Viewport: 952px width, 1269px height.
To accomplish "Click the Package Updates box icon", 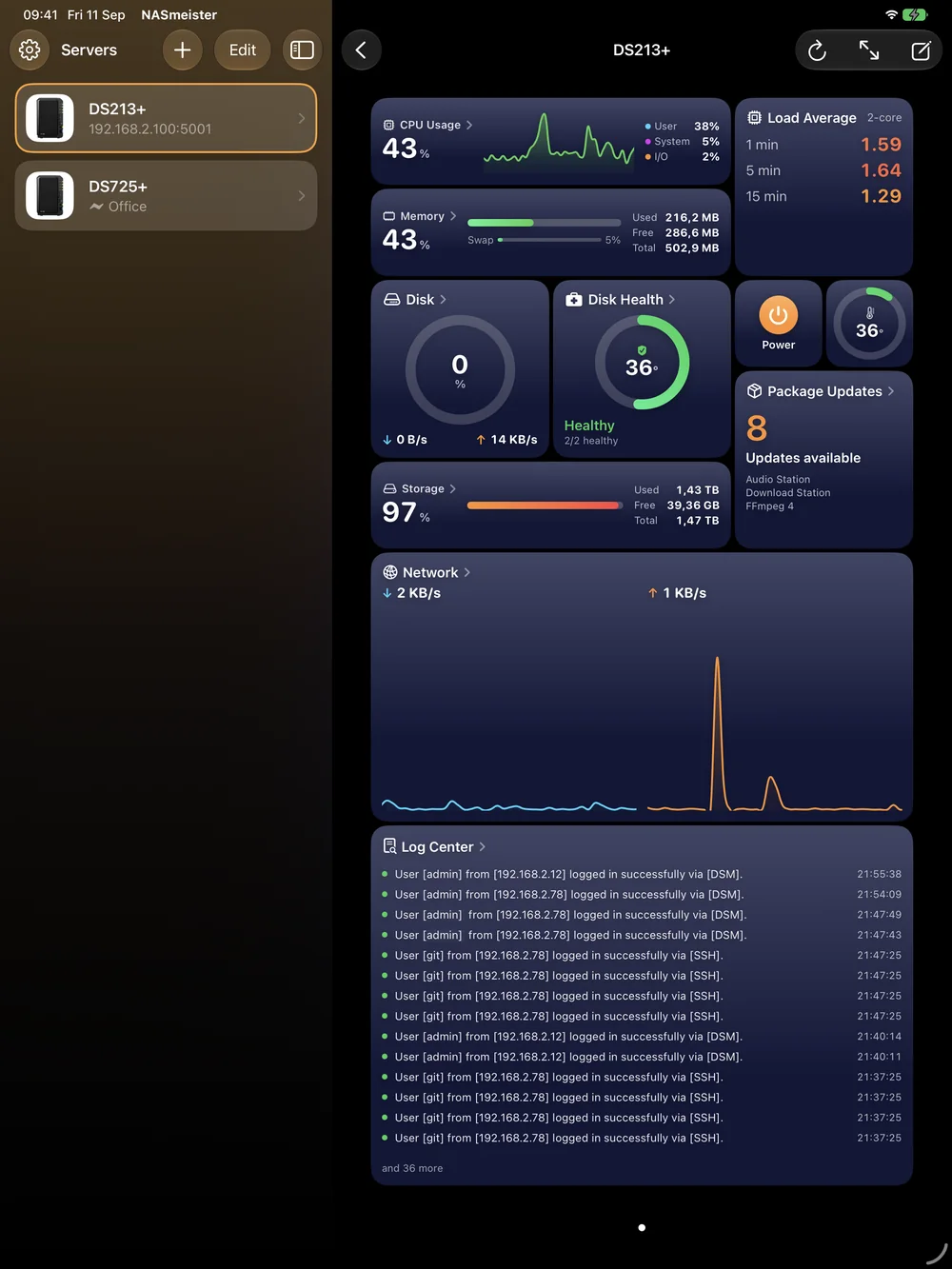I will [x=754, y=391].
